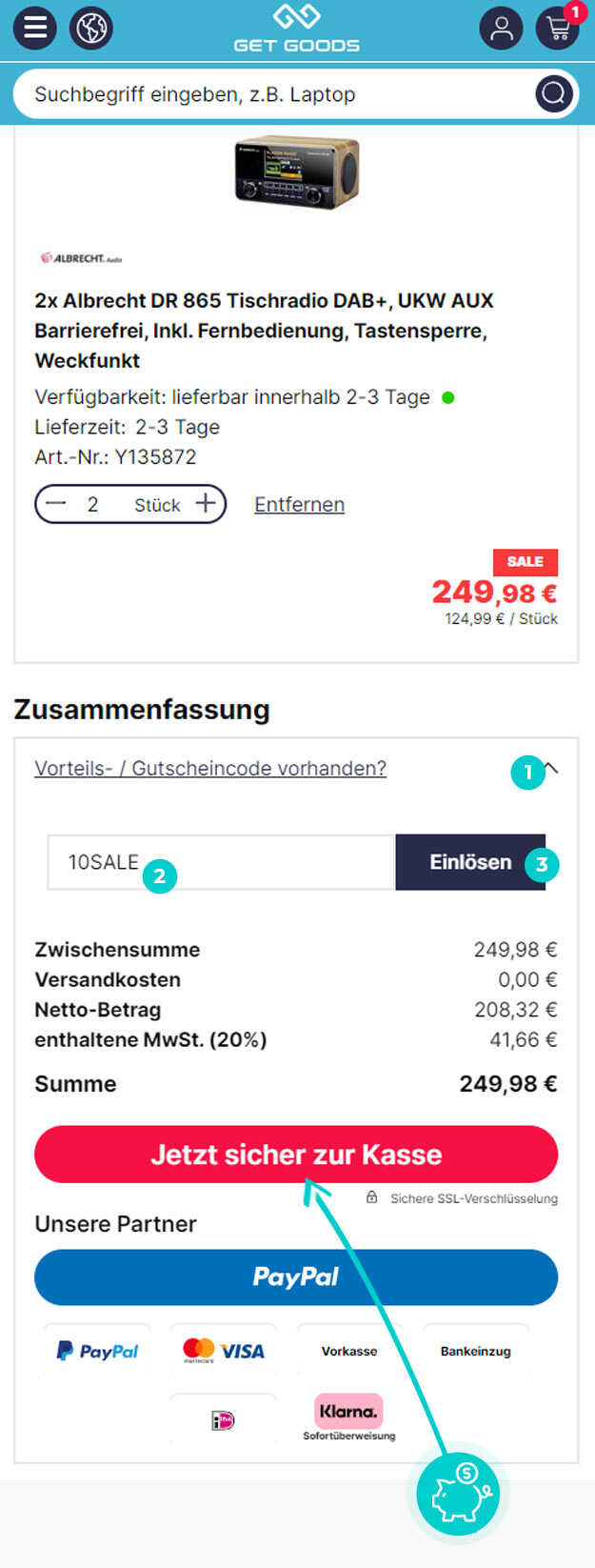Viewport: 595px width, 1568px height.
Task: Click the Albrecht radio product thumbnail
Action: coord(297,172)
